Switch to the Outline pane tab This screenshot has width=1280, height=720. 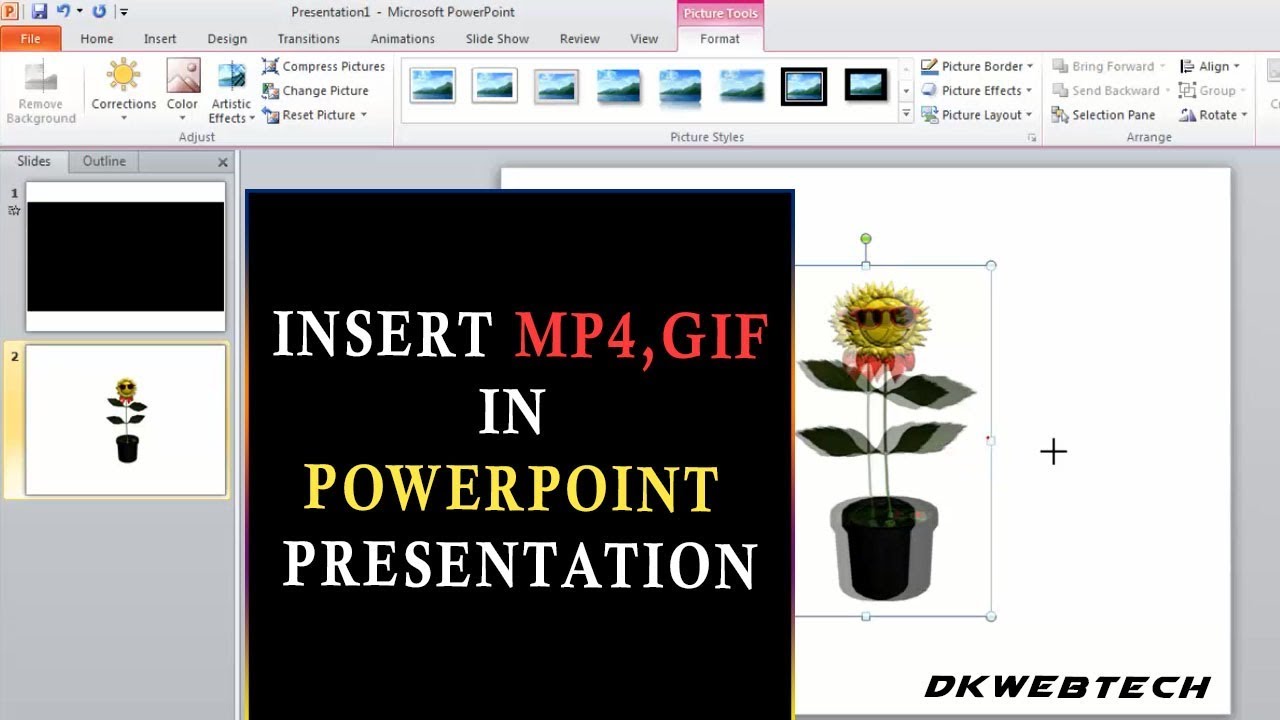(104, 161)
